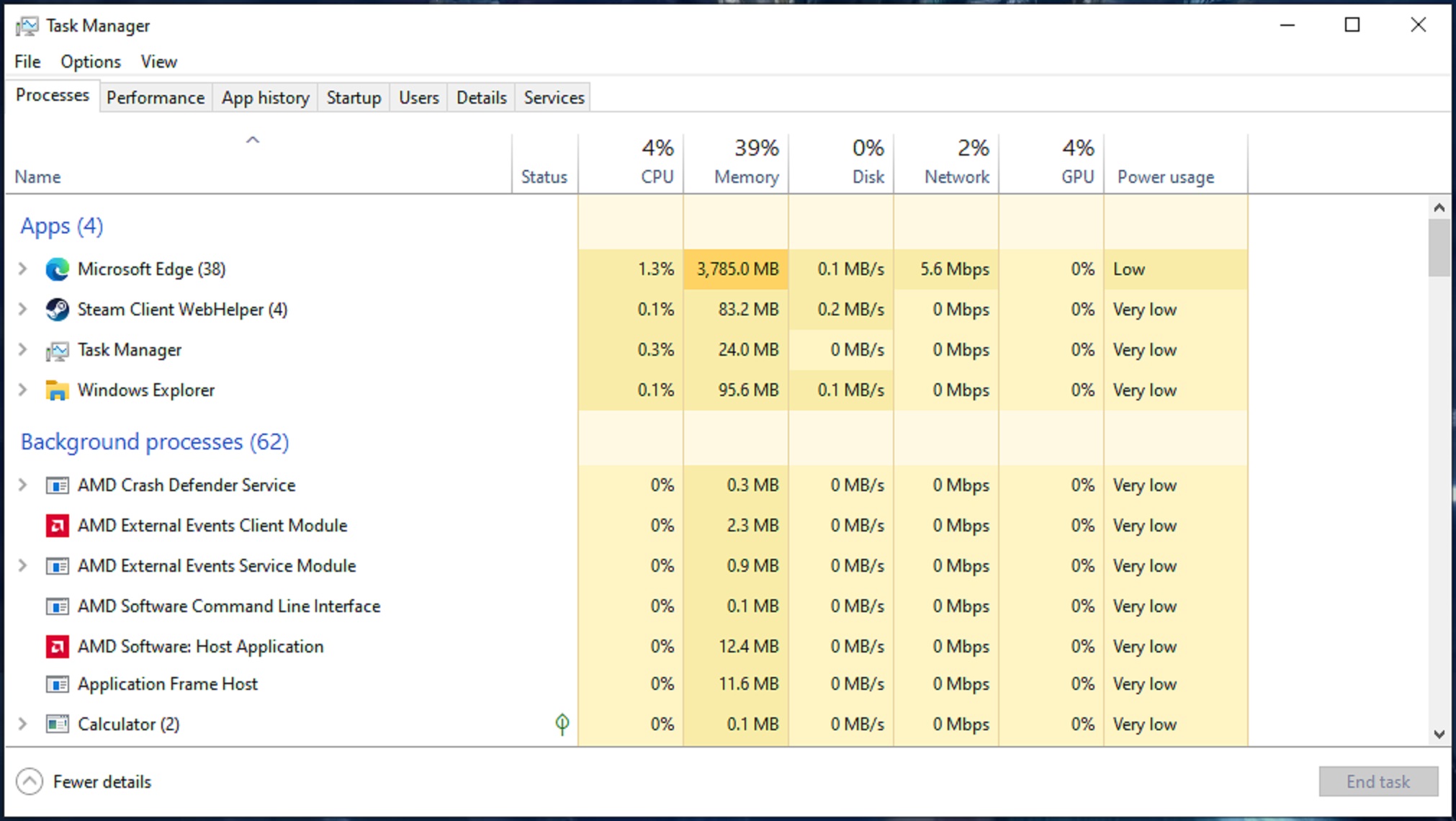The height and width of the screenshot is (821, 1456).
Task: Click the AMD Software Command Line Interface icon
Action: [x=57, y=606]
